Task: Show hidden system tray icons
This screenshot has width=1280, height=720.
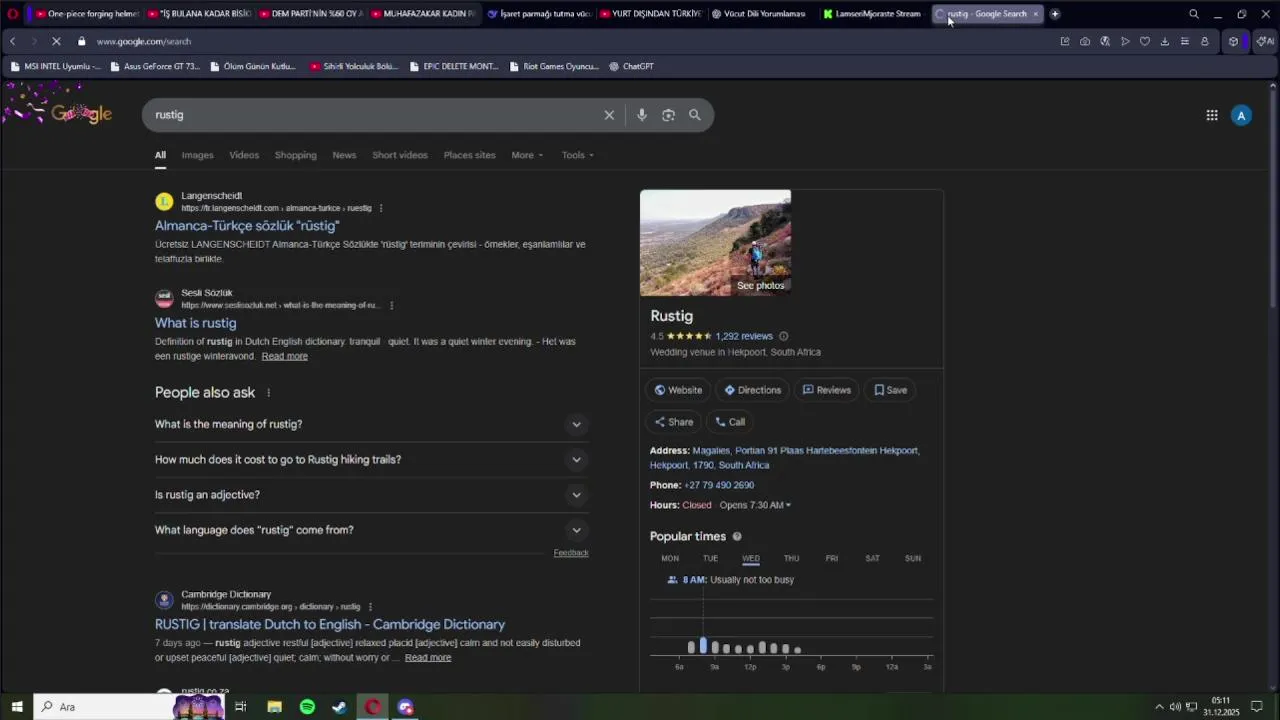Action: click(x=1159, y=707)
